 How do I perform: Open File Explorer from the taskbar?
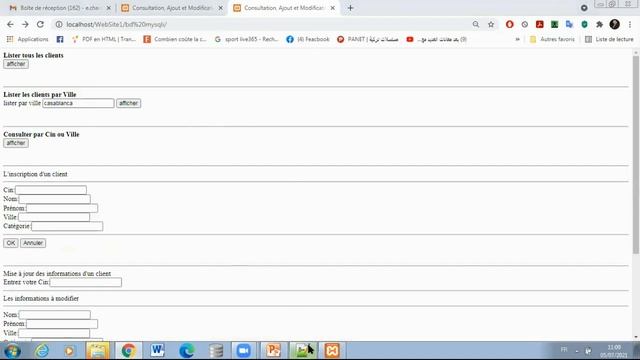[98, 351]
